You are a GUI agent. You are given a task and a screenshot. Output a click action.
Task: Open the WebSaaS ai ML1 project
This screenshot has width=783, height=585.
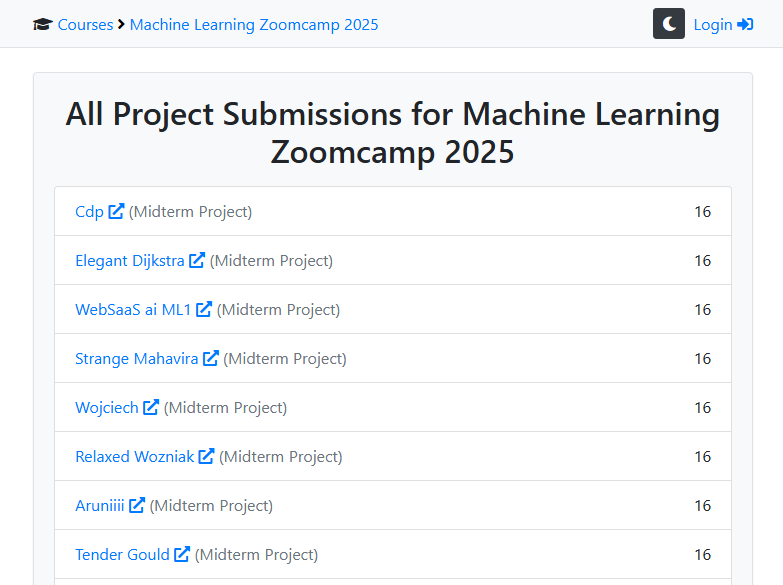pyautogui.click(x=133, y=310)
